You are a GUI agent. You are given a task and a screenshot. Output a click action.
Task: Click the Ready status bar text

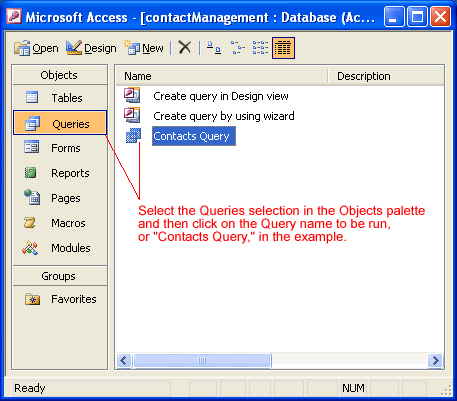30,388
